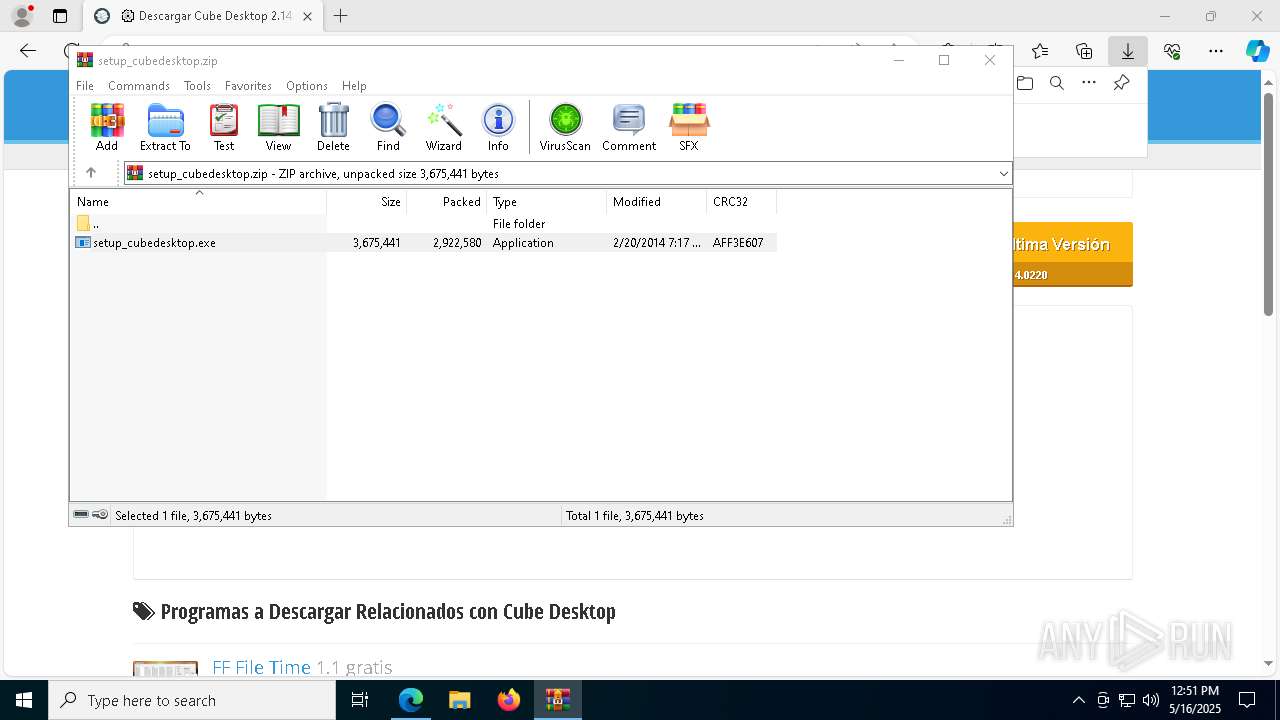Image resolution: width=1280 pixels, height=720 pixels.
Task: Open the archive Comment tool
Action: click(x=629, y=127)
